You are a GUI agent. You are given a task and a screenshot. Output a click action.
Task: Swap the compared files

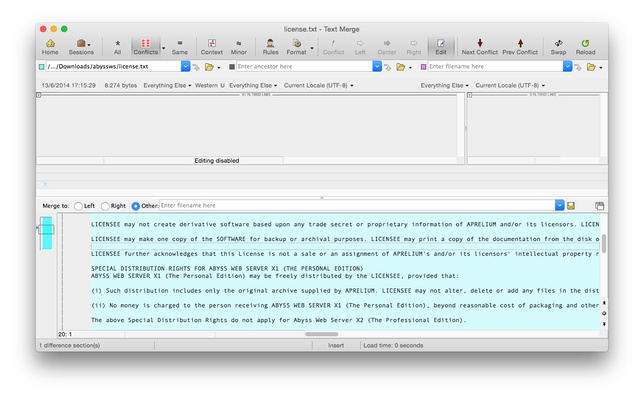pyautogui.click(x=558, y=47)
